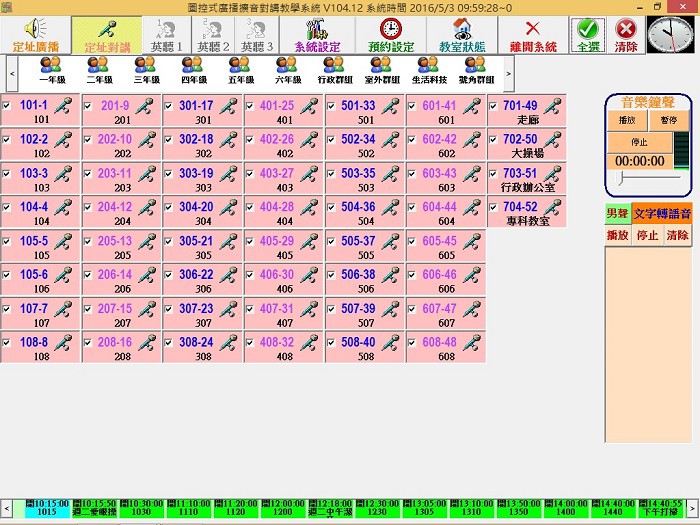This screenshot has height=525, width=700.
Task: Click the 定址廣播 speaker icon
Action: tap(35, 28)
